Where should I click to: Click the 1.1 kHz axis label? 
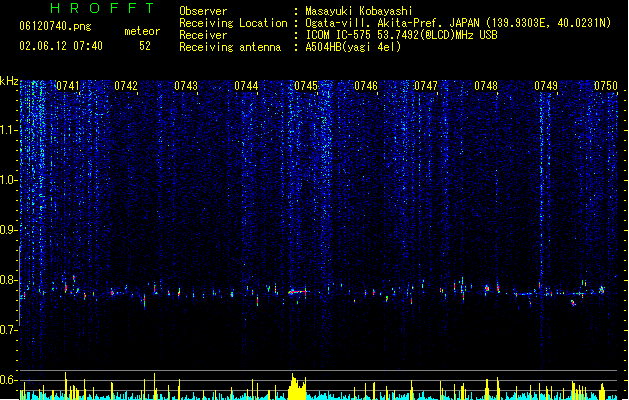9,130
